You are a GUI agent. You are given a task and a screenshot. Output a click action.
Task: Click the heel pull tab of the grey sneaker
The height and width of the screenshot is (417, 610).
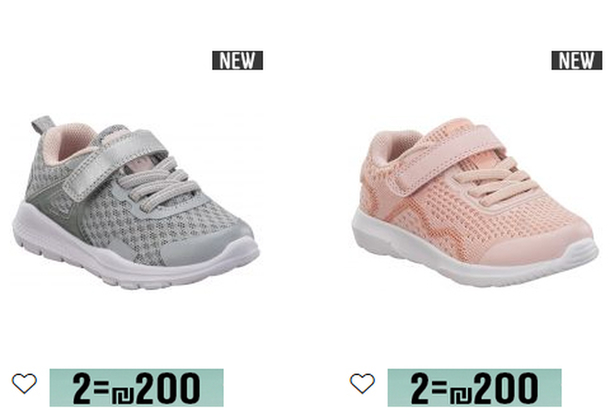42,125
